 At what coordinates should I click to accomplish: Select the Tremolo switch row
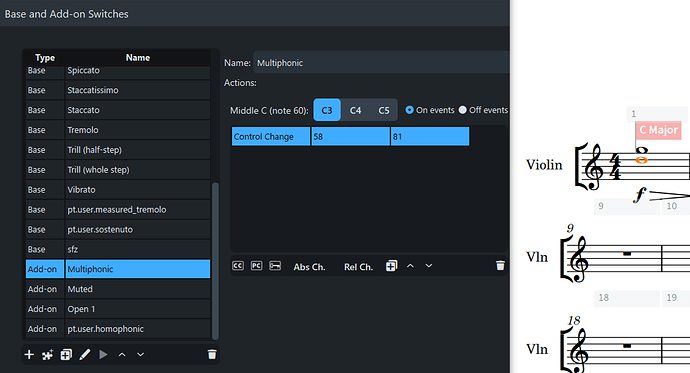tap(118, 130)
